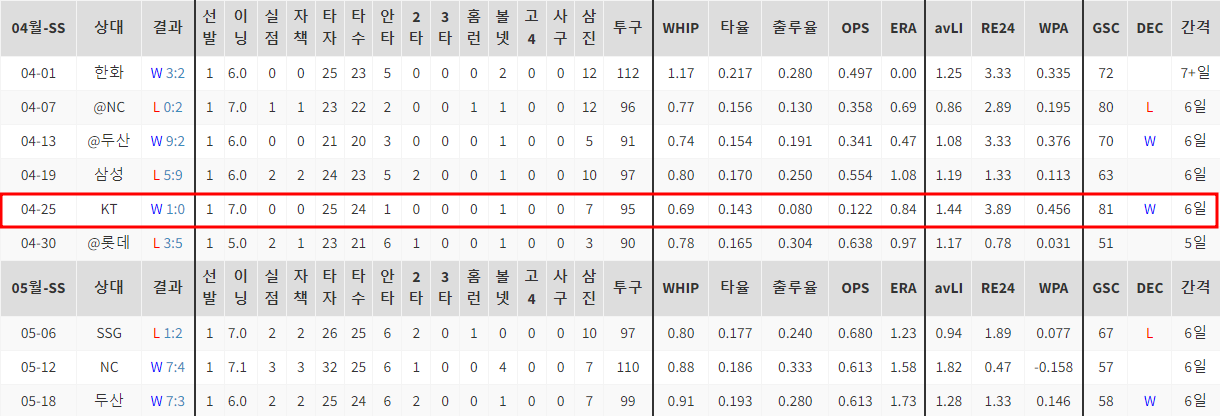Open the L 5:9 result against 삼성
The width and height of the screenshot is (1220, 416).
coord(167,175)
